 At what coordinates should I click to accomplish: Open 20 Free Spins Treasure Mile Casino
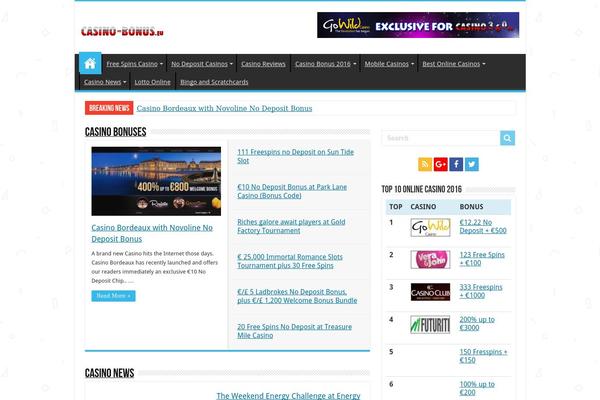click(294, 331)
